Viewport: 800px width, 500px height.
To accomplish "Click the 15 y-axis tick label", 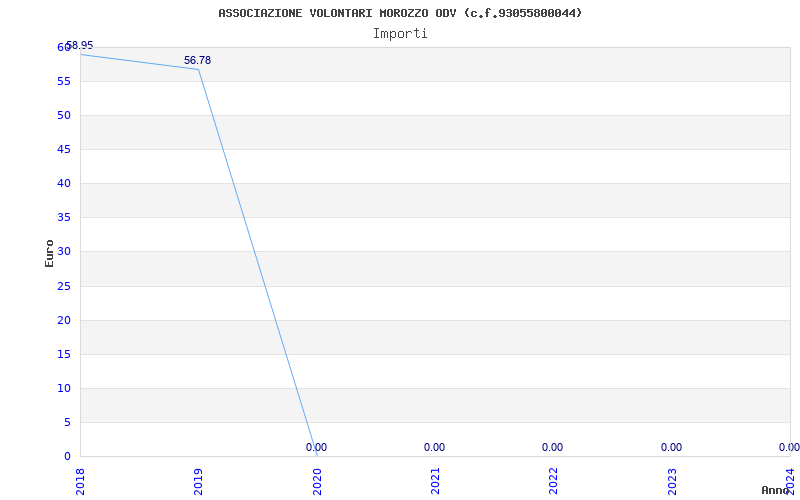I will pos(64,354).
